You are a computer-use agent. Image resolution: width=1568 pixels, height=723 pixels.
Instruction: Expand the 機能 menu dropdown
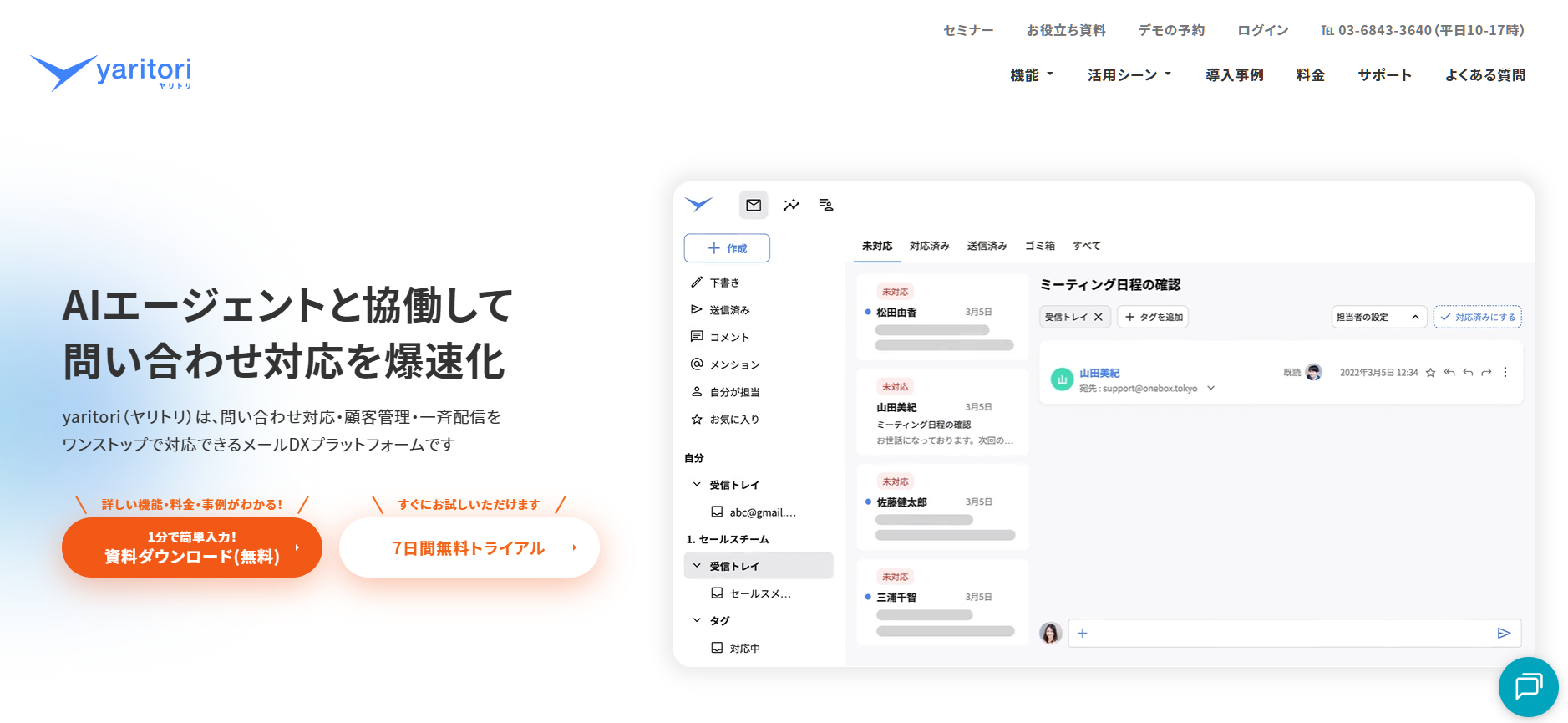point(1032,75)
